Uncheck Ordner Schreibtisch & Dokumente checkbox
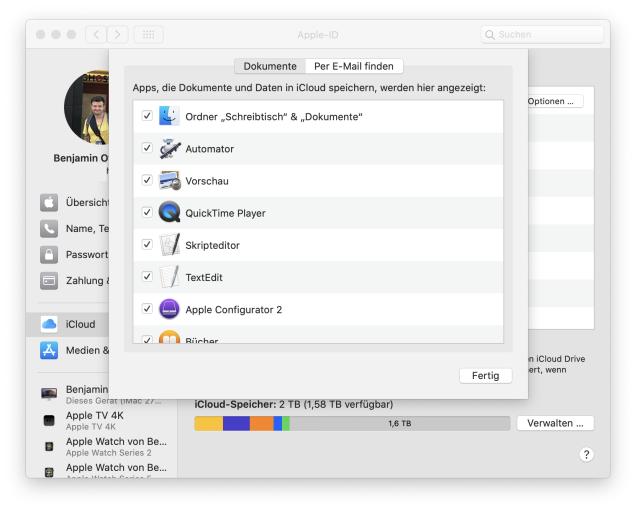 click(147, 116)
